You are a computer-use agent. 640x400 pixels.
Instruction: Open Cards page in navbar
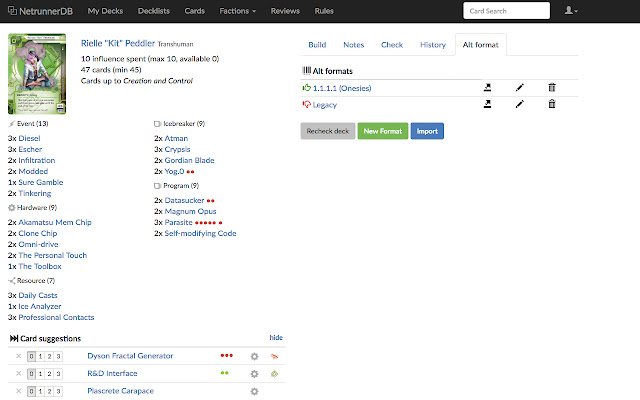(x=194, y=11)
